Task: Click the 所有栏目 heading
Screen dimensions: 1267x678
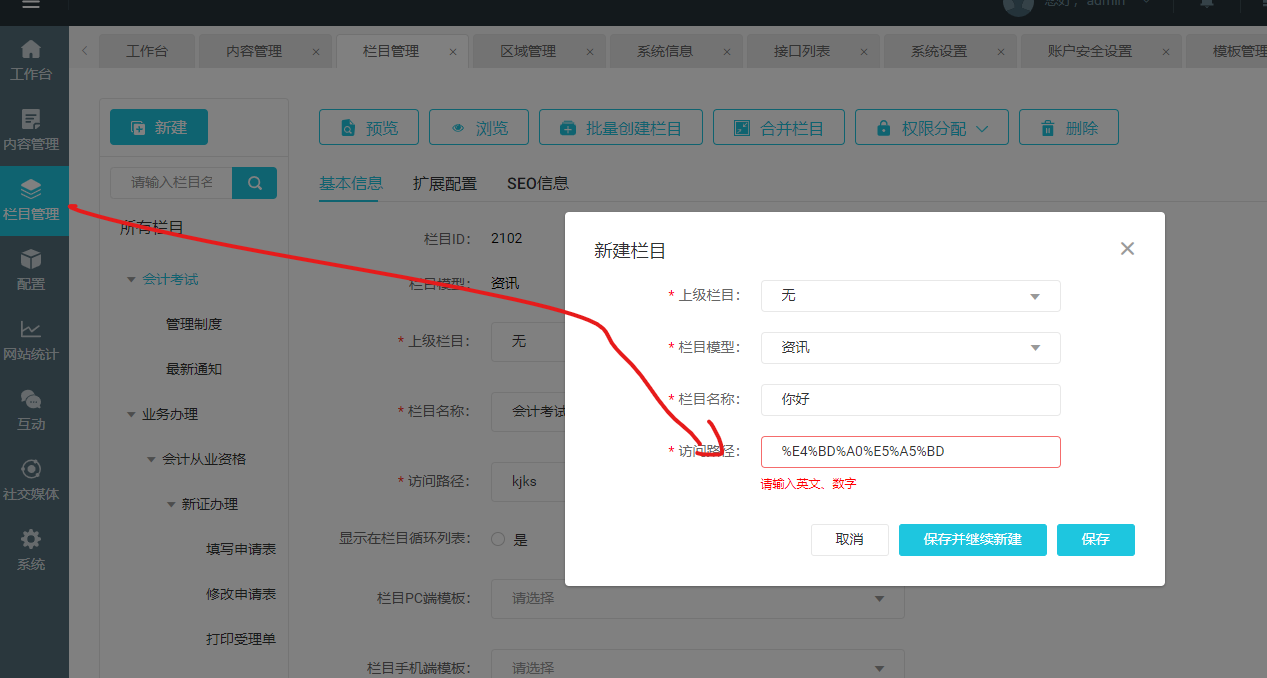Action: tap(152, 228)
